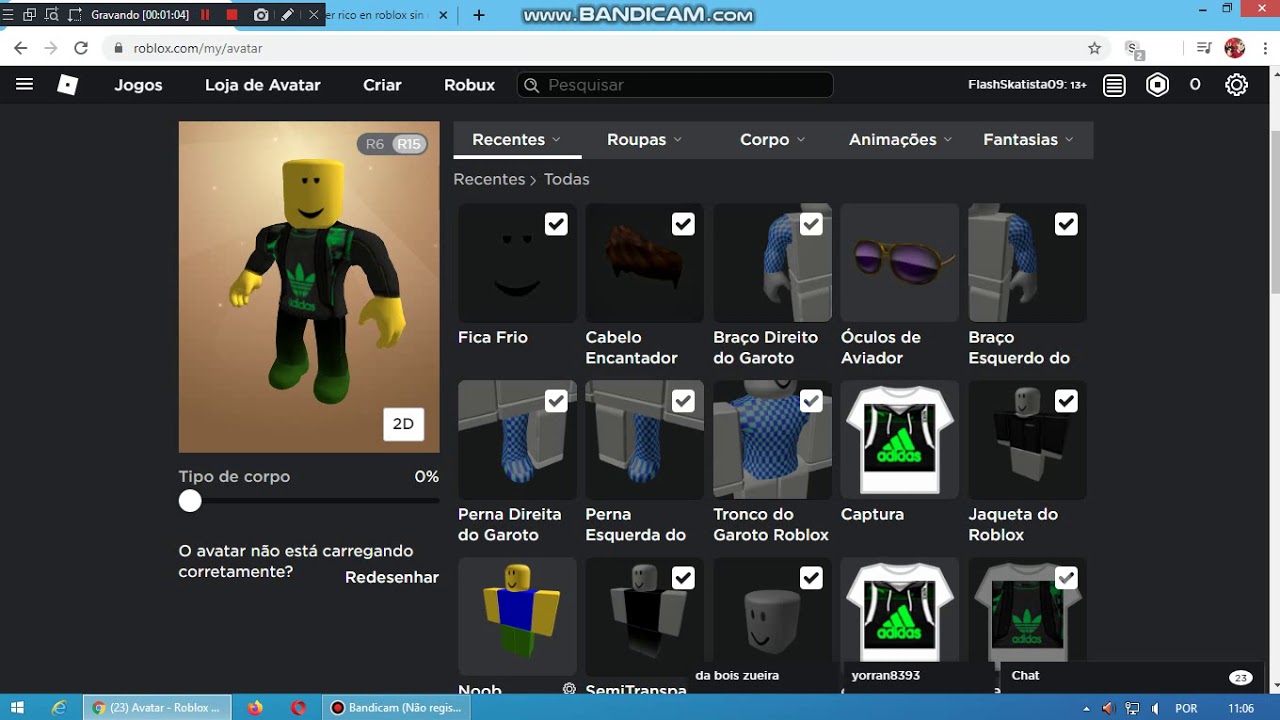Image resolution: width=1280 pixels, height=720 pixels.
Task: Open the S extension icon with badge 2
Action: pos(1134,49)
